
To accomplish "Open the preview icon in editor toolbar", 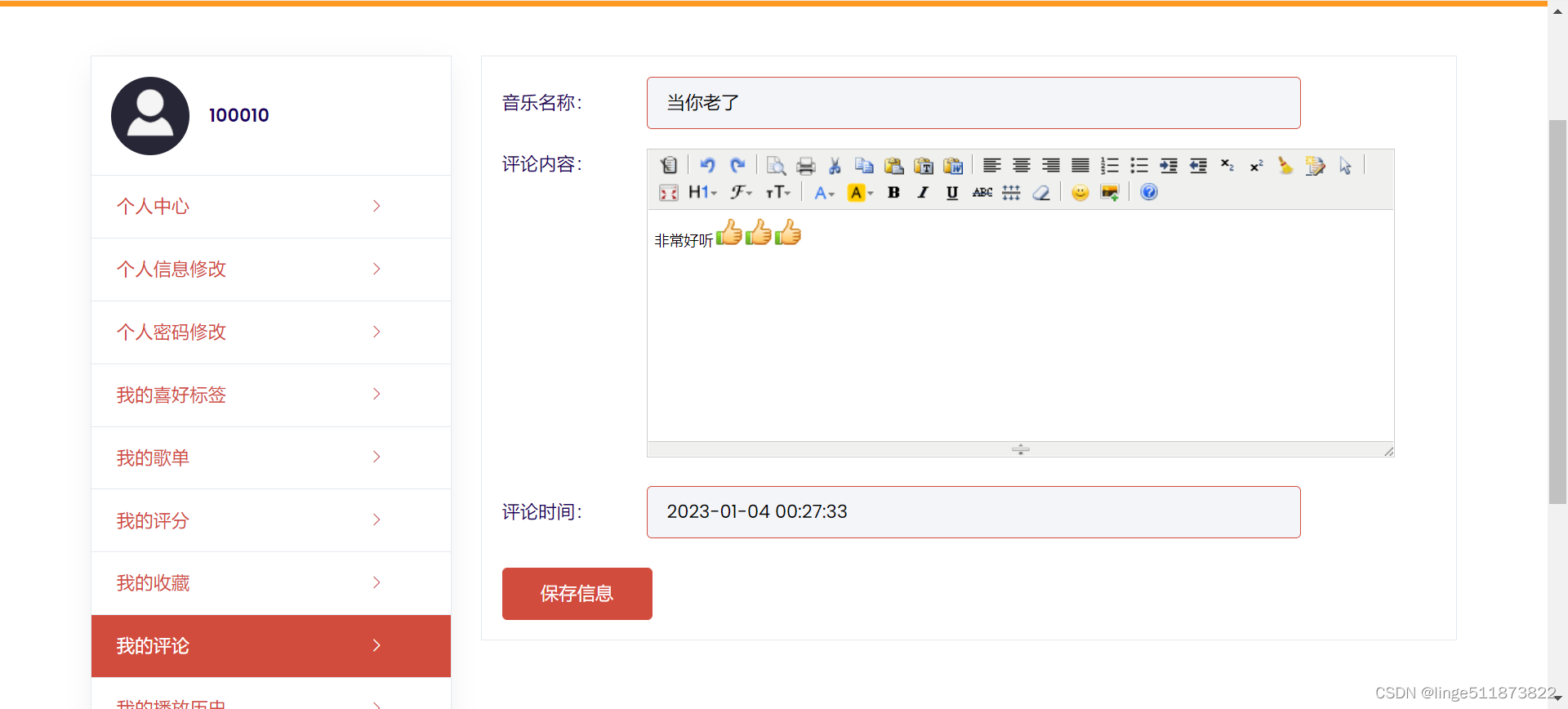I will [776, 165].
